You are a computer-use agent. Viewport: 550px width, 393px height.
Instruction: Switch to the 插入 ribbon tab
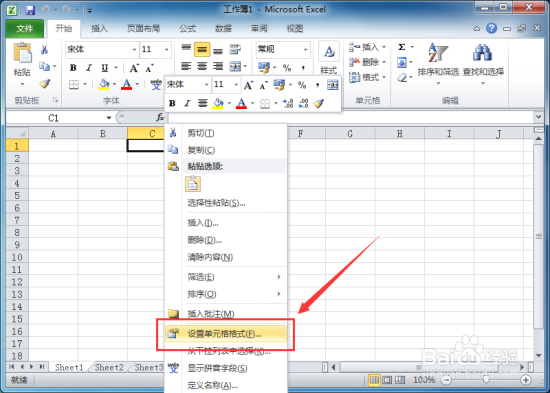tap(99, 28)
